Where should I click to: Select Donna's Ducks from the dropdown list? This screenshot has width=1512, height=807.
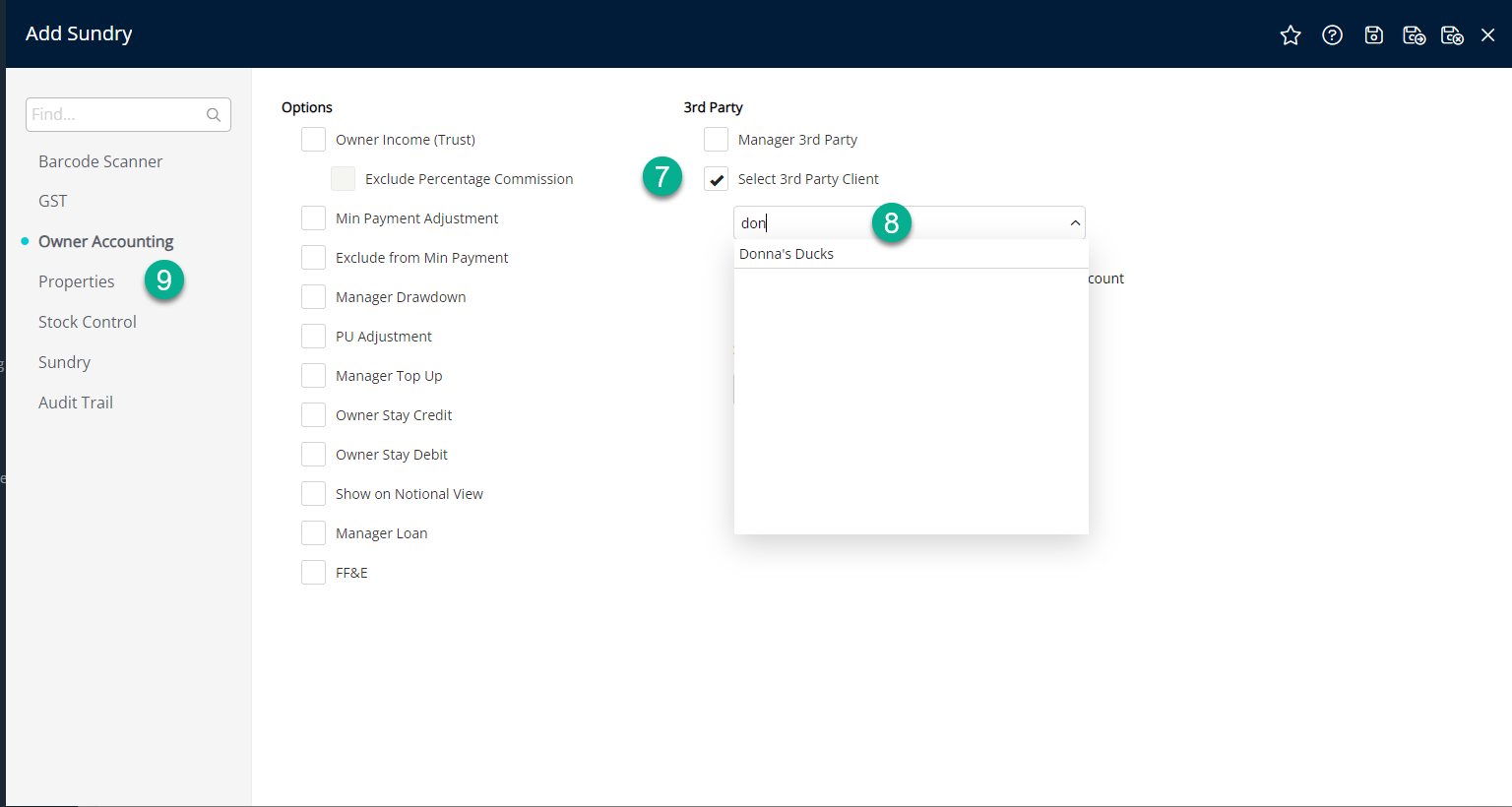click(787, 254)
